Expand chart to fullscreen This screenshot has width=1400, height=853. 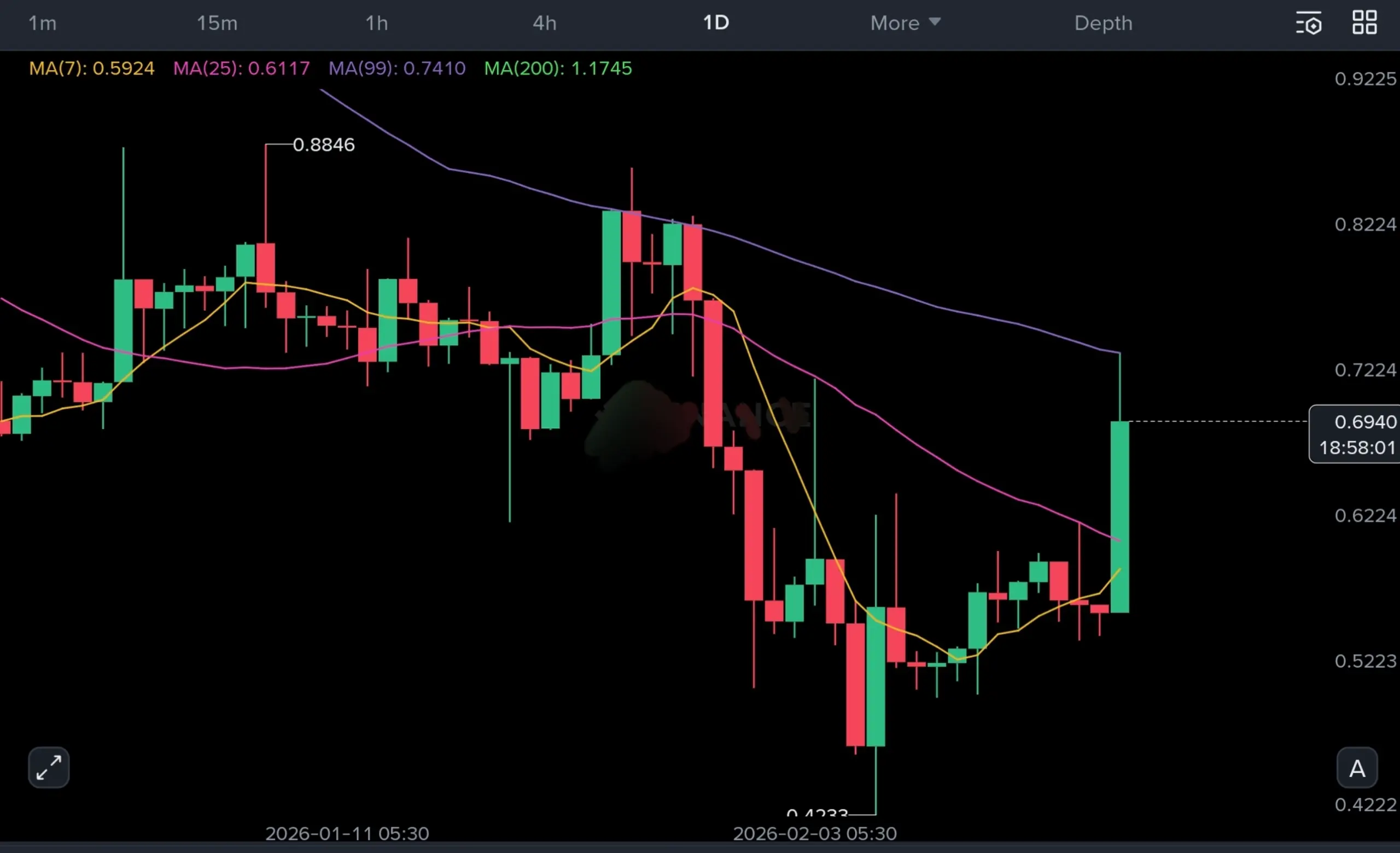pos(49,767)
